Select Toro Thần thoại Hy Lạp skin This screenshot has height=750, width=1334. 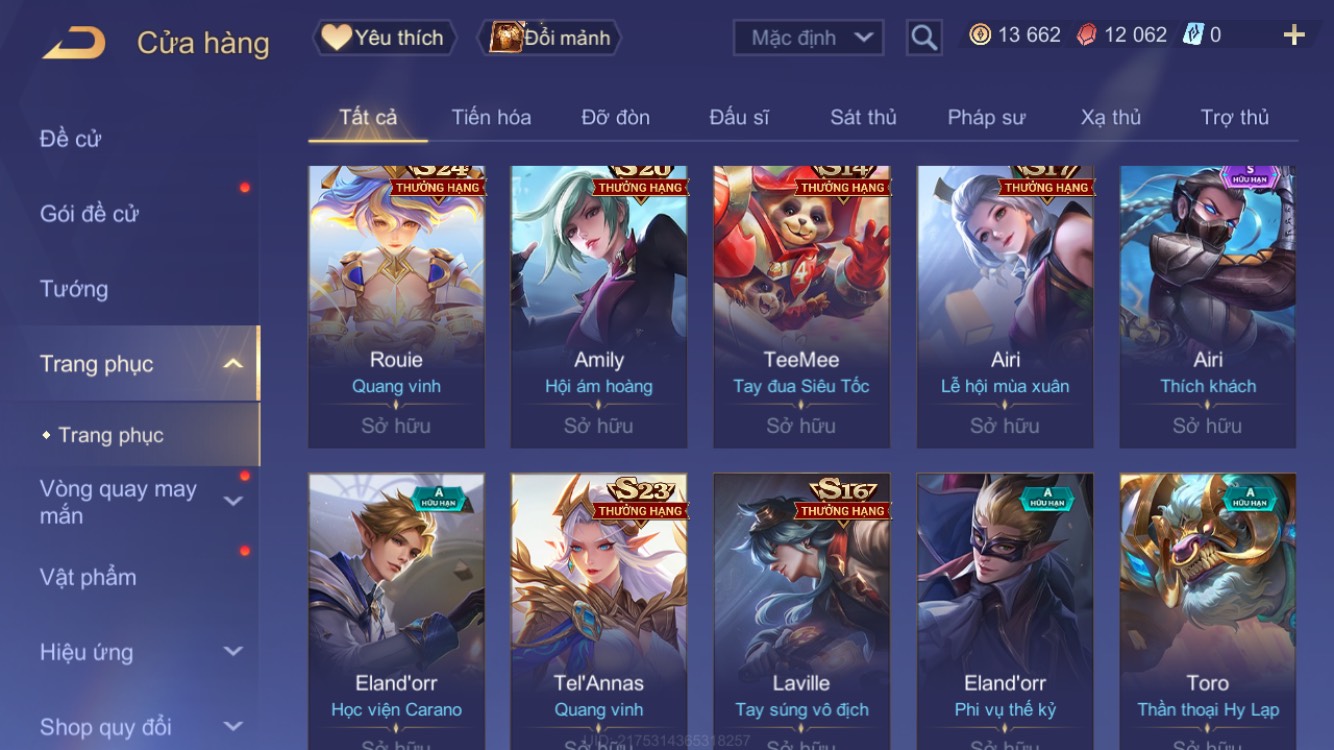[x=1207, y=612]
